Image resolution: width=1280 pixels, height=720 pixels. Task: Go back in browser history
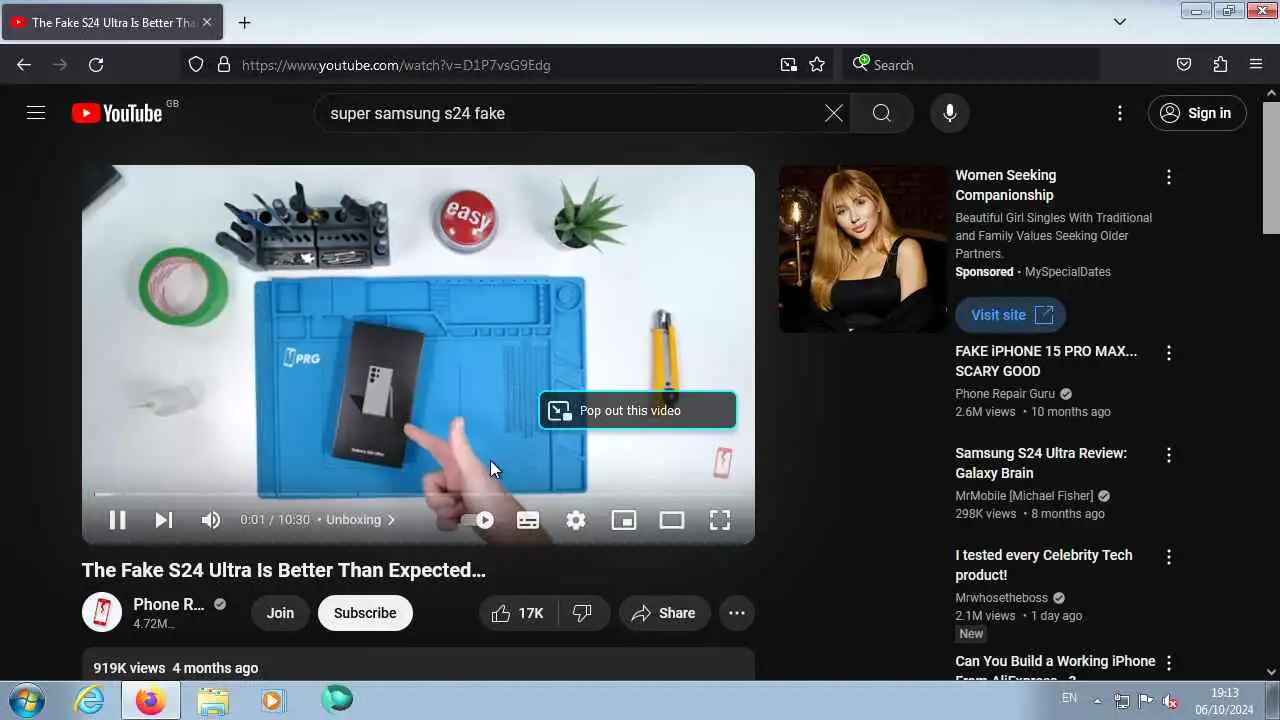(x=24, y=65)
